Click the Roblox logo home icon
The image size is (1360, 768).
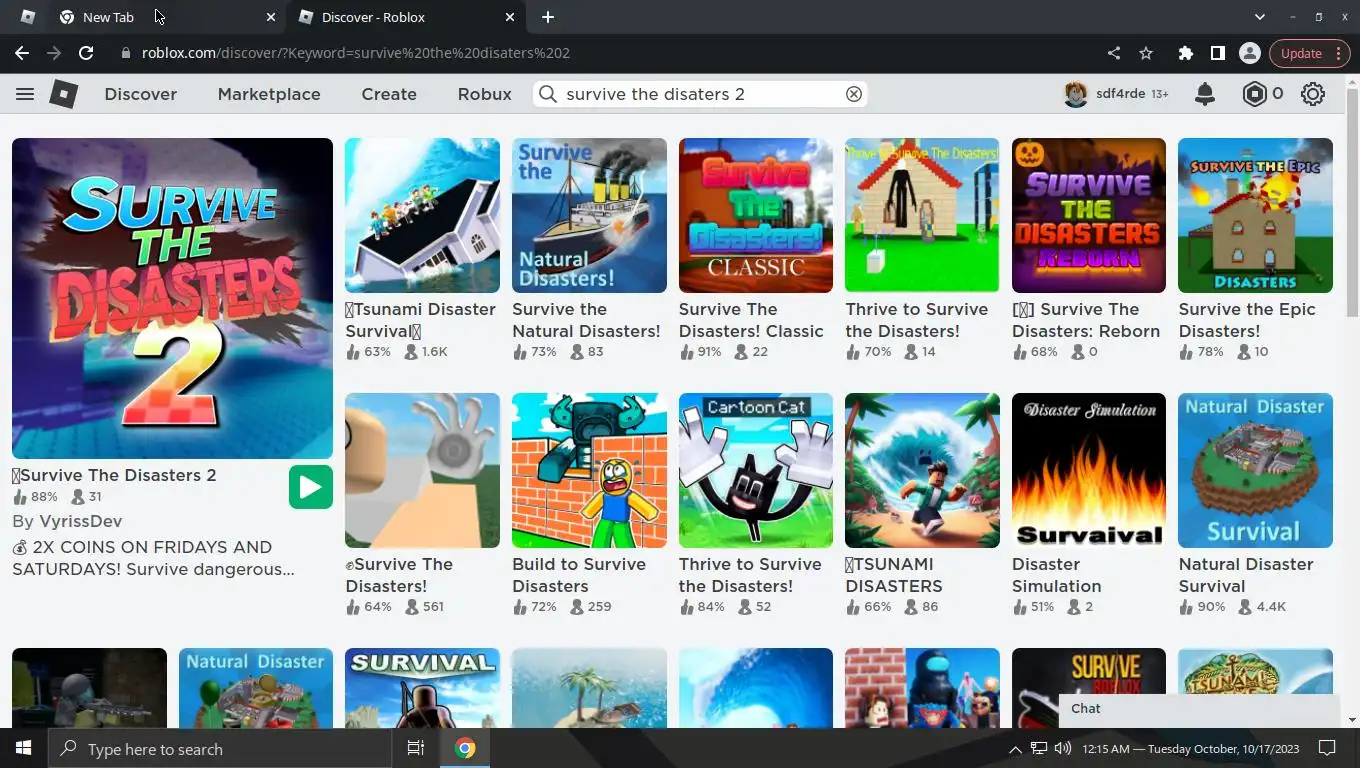(x=64, y=94)
